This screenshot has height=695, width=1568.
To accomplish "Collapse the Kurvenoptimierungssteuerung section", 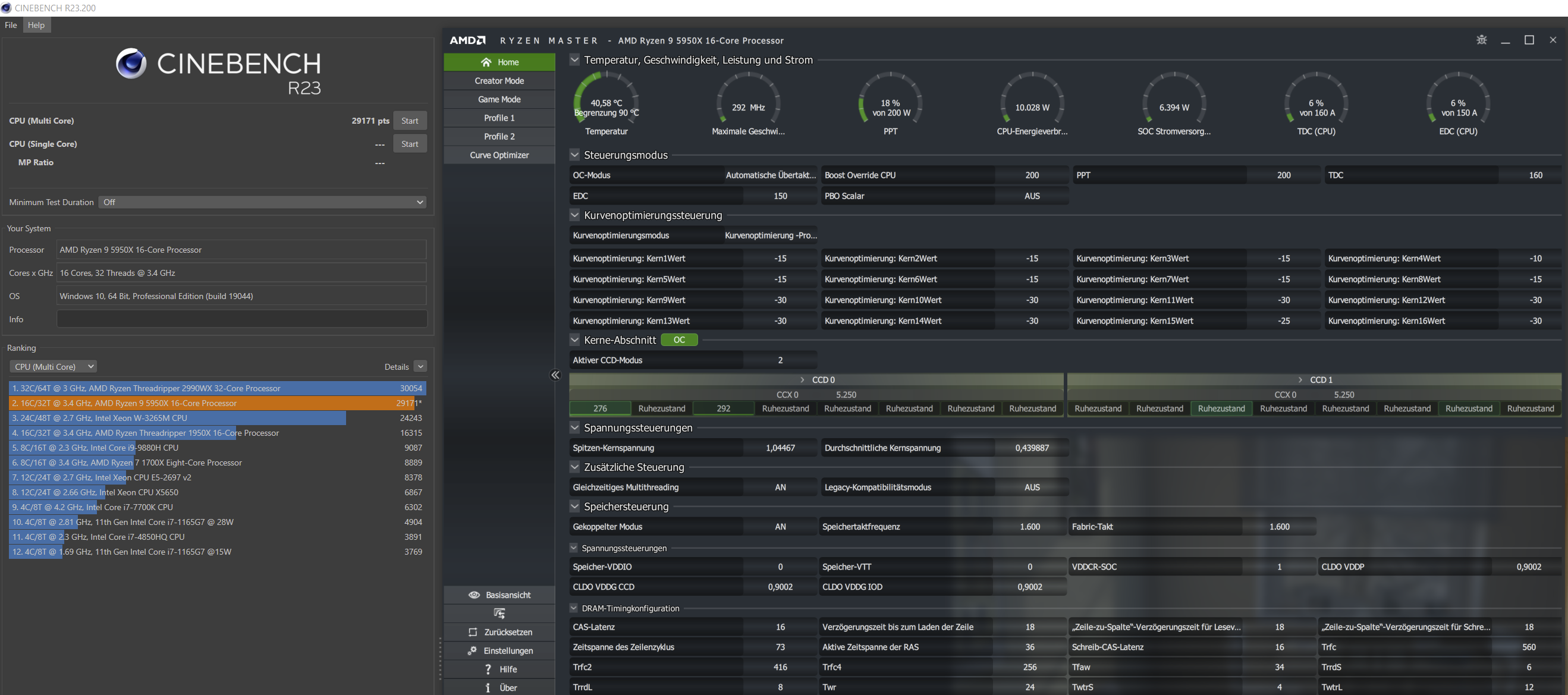I will tap(574, 215).
